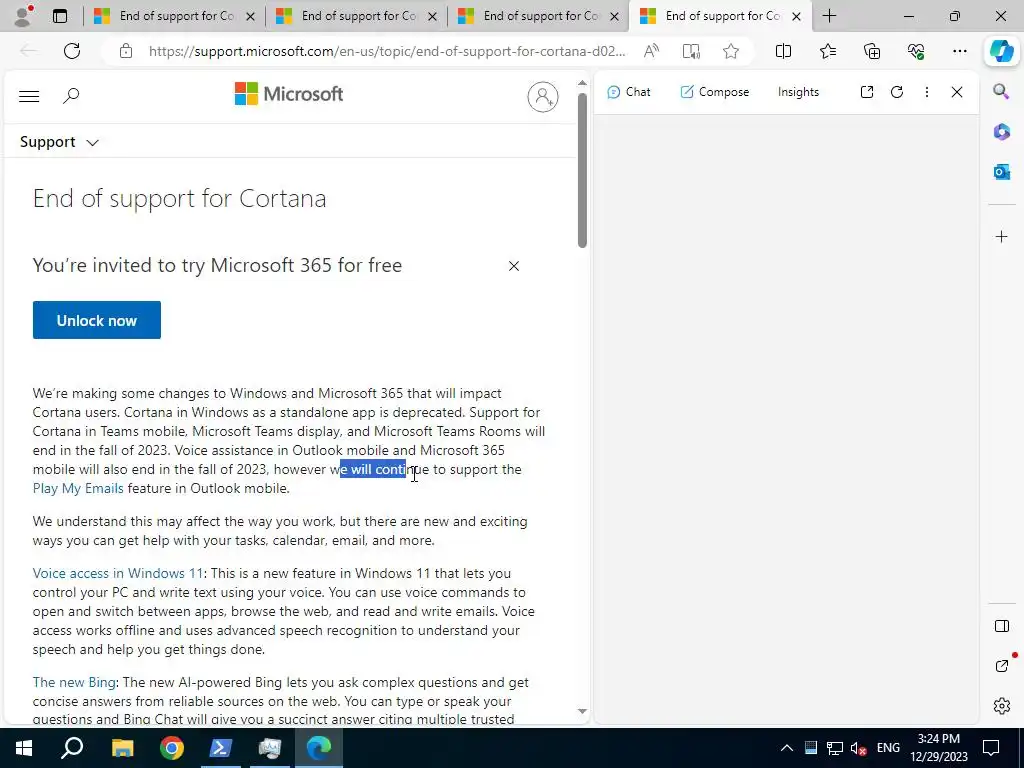Open sidebar Search icon
This screenshot has height=768, width=1024.
pos(1001,91)
